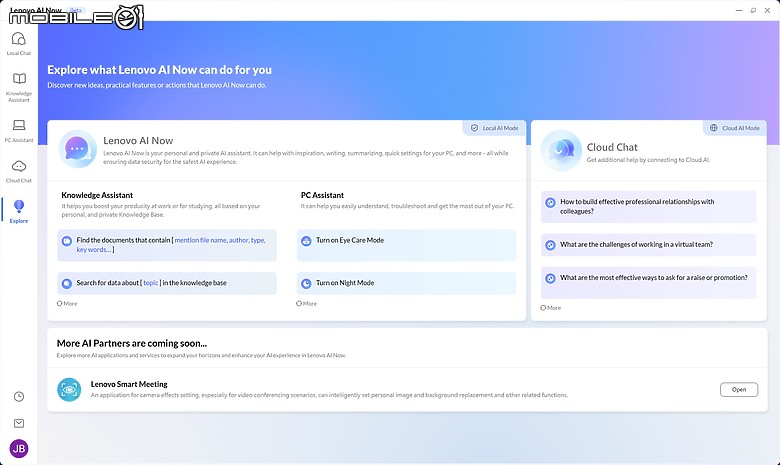Click icon beside Turn on Eye Care Mode

pos(306,241)
